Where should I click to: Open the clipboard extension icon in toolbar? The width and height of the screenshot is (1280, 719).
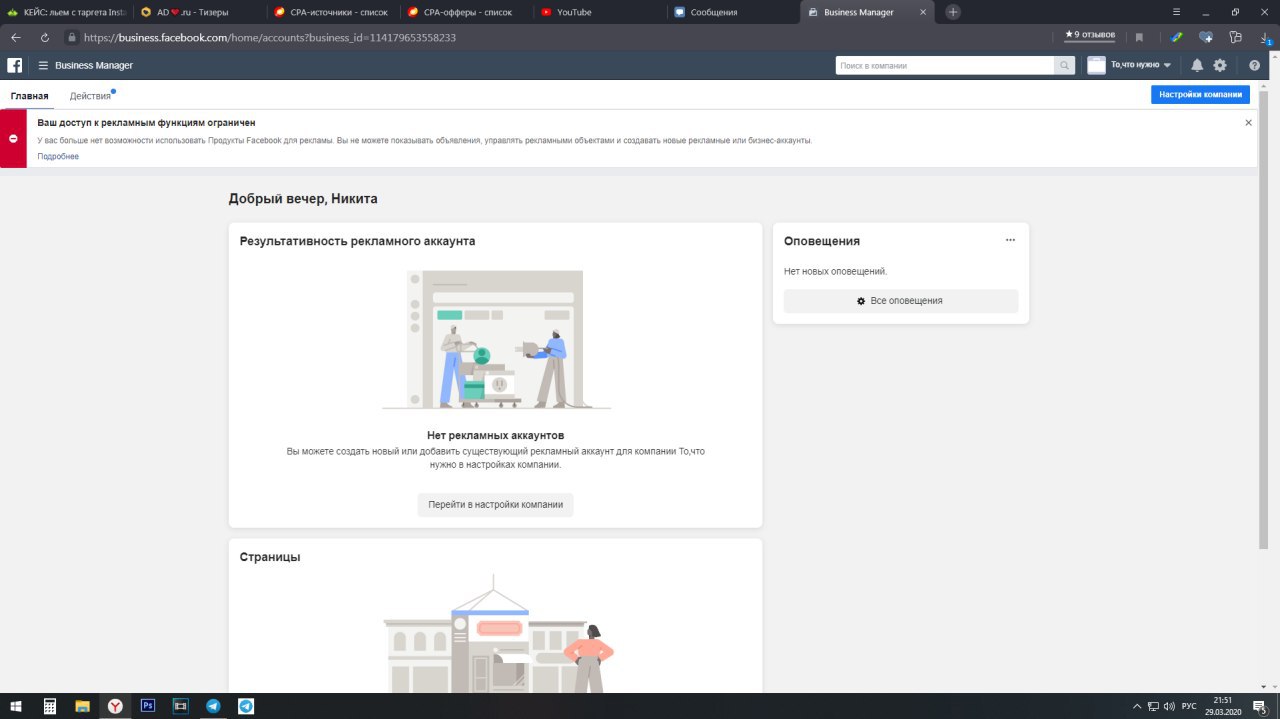[1236, 37]
